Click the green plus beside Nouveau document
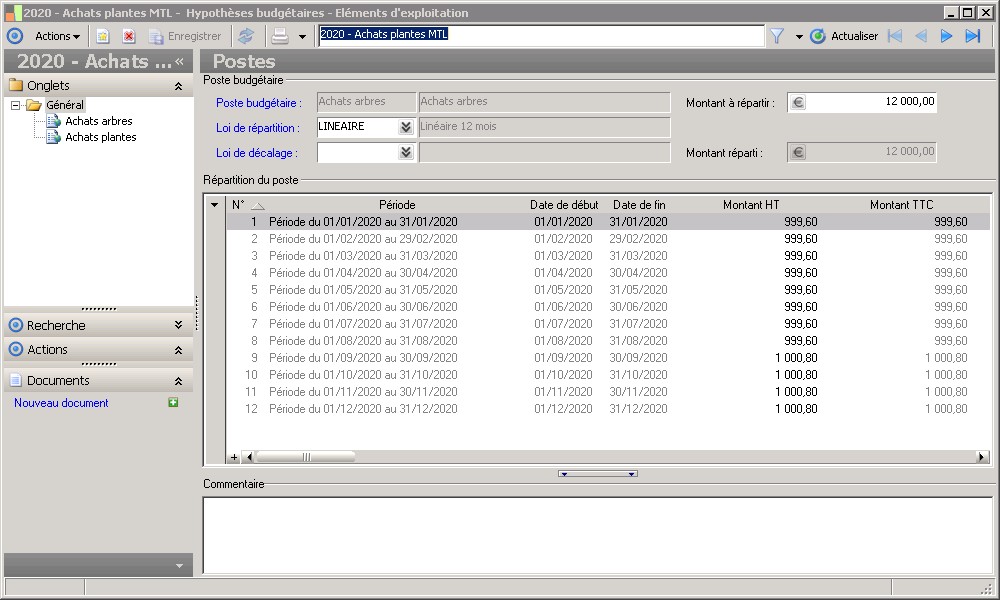 click(x=173, y=403)
